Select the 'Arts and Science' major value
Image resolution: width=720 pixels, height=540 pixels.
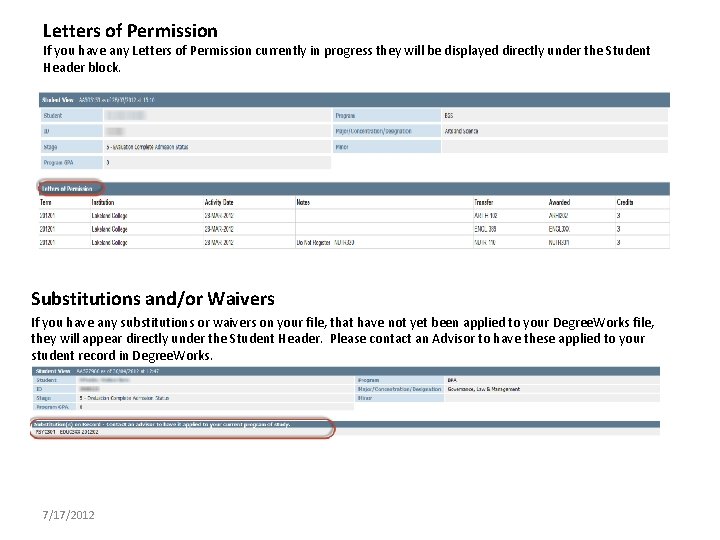tap(461, 131)
